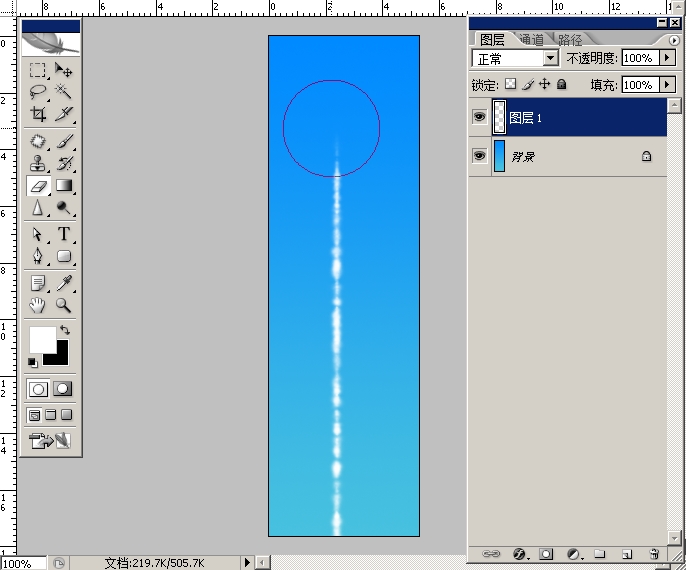Select the Dodge tool
The height and width of the screenshot is (570, 686).
[x=64, y=207]
